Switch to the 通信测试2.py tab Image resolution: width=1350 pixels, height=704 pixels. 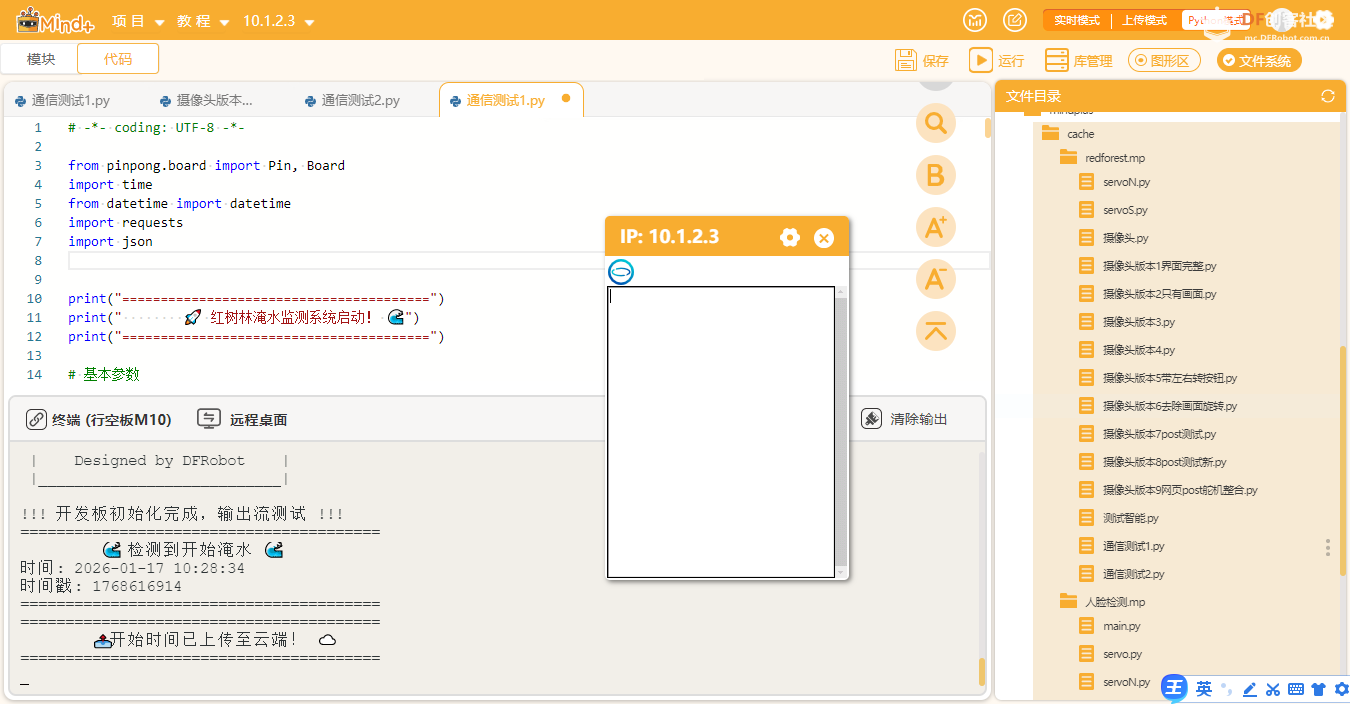point(359,101)
